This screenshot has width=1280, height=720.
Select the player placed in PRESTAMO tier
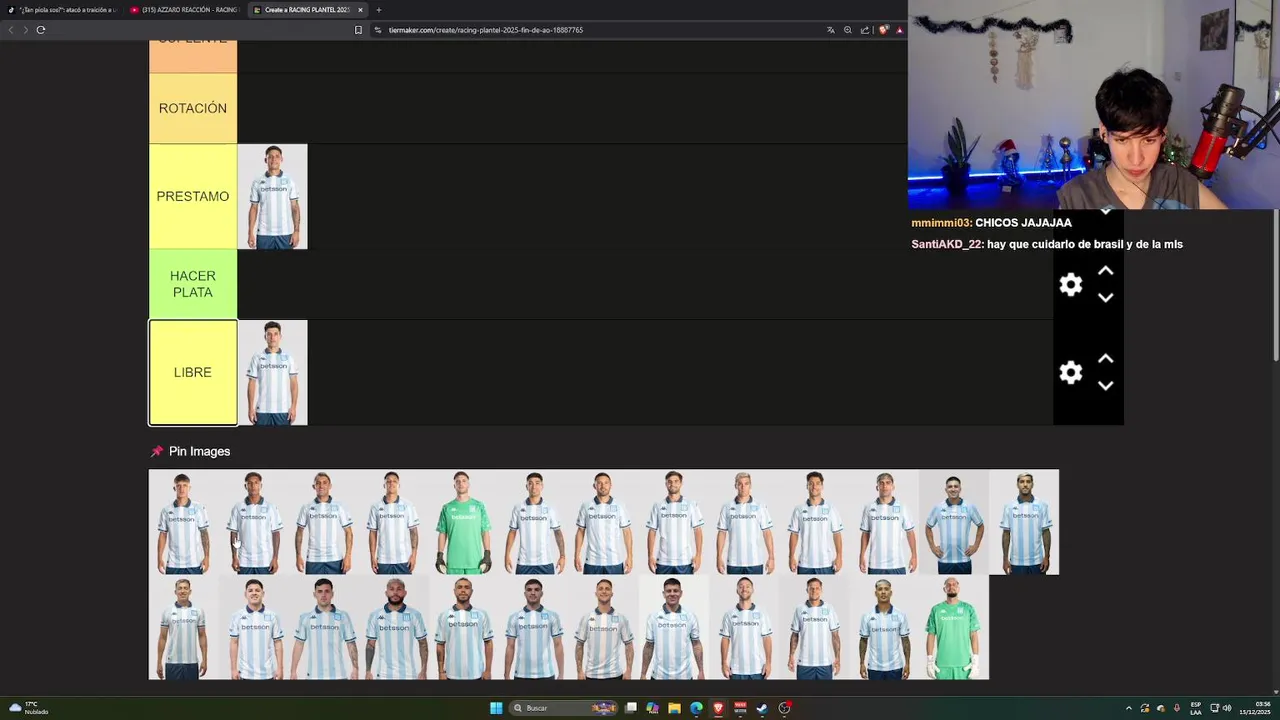pyautogui.click(x=273, y=197)
